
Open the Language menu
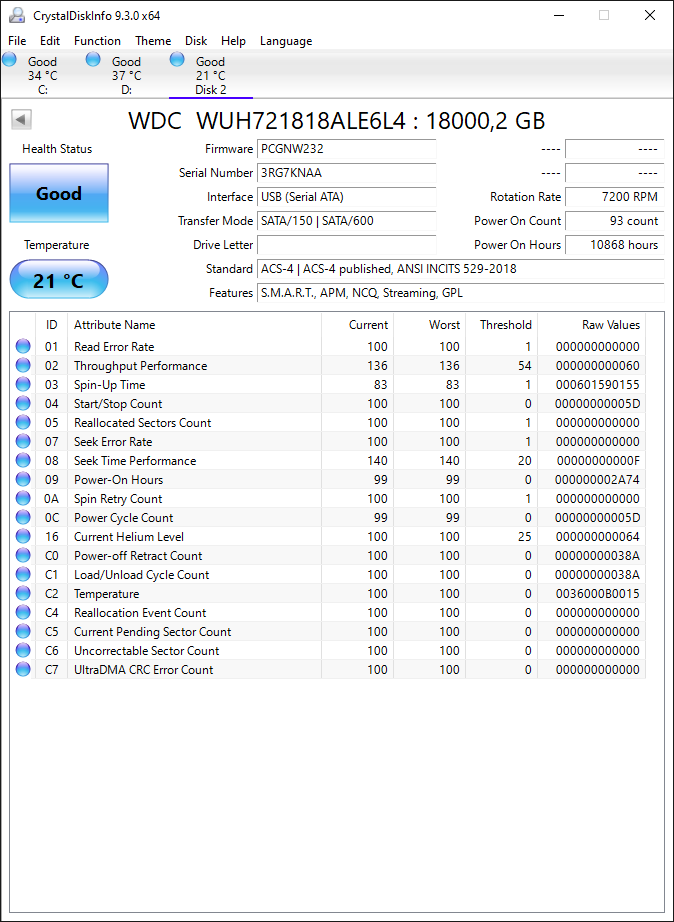pos(286,41)
